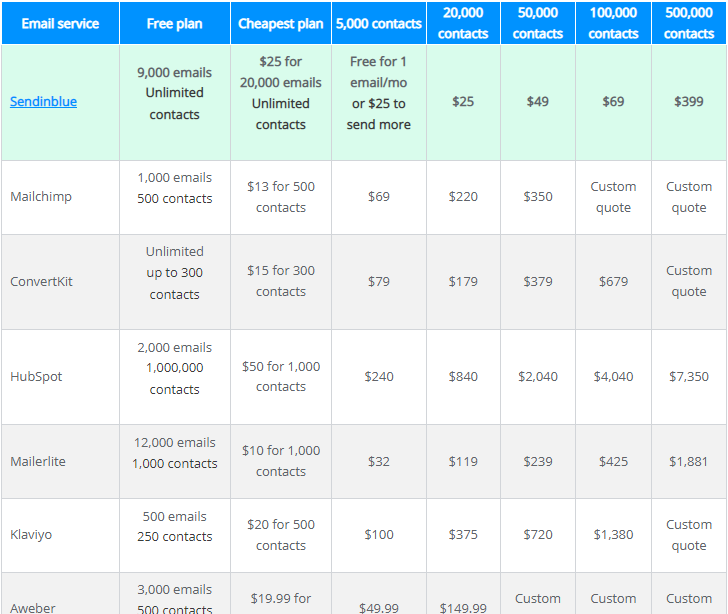
Task: Select the HubSpot row name
Action: point(36,376)
